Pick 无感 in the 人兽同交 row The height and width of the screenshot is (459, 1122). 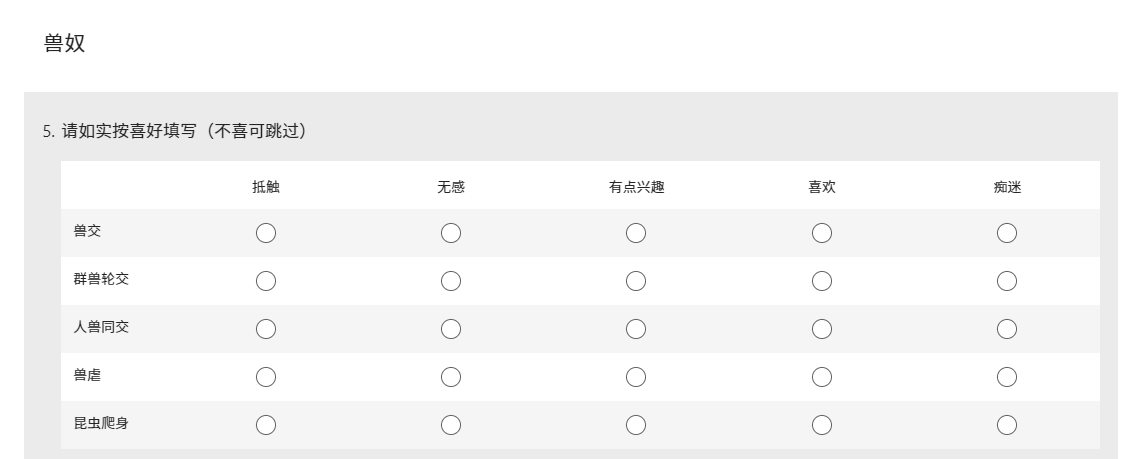(451, 329)
